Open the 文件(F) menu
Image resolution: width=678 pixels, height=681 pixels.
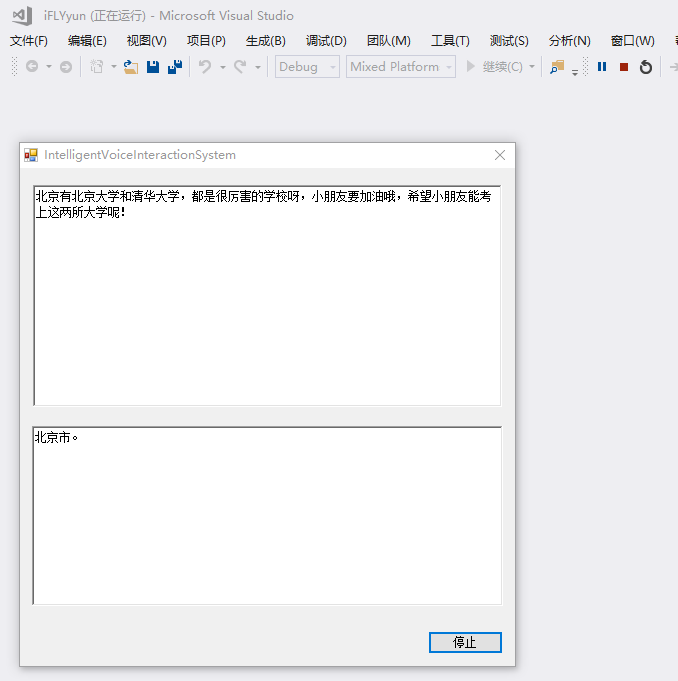point(29,41)
